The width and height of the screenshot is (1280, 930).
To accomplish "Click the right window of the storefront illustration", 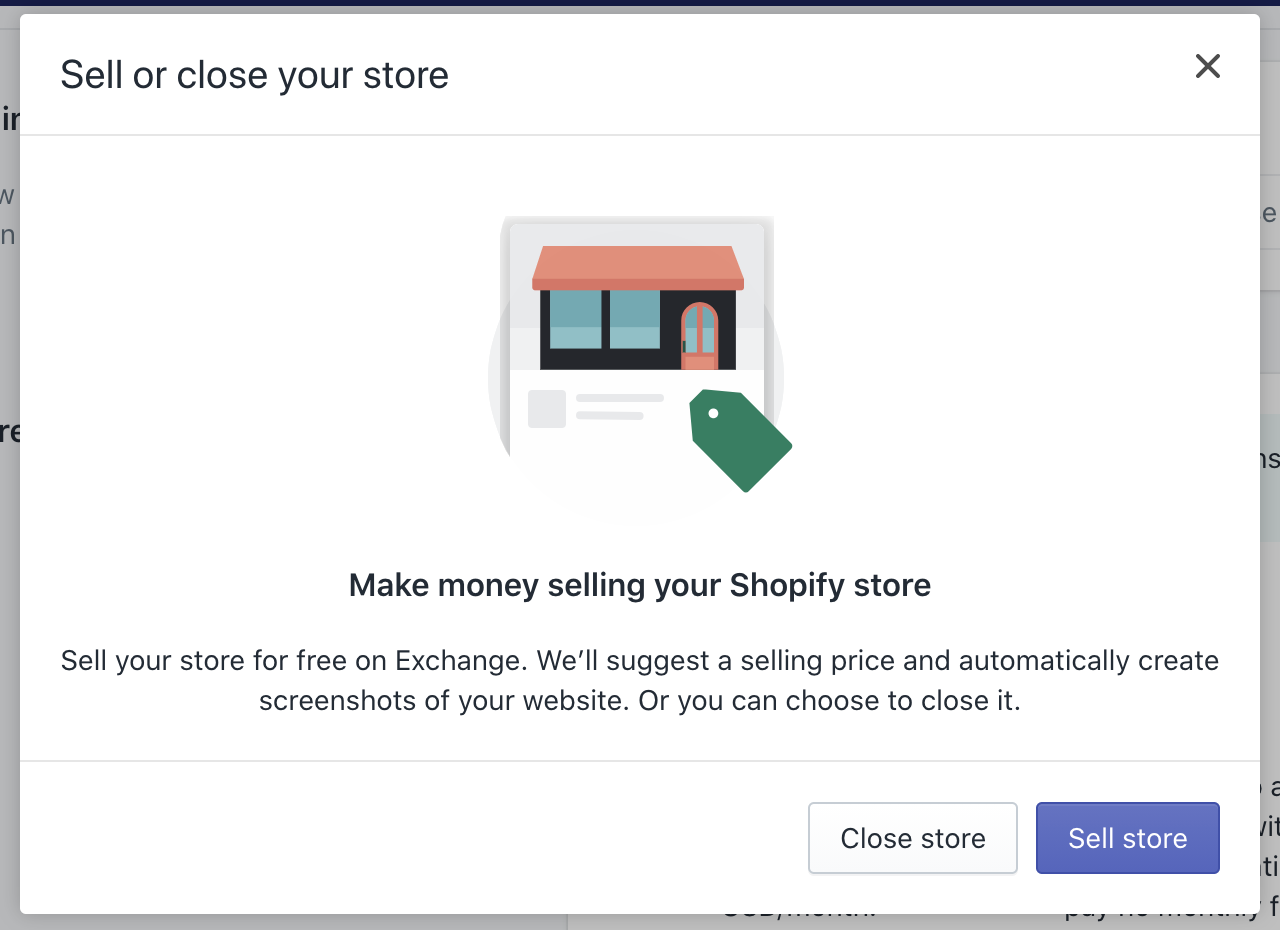I will coord(634,319).
